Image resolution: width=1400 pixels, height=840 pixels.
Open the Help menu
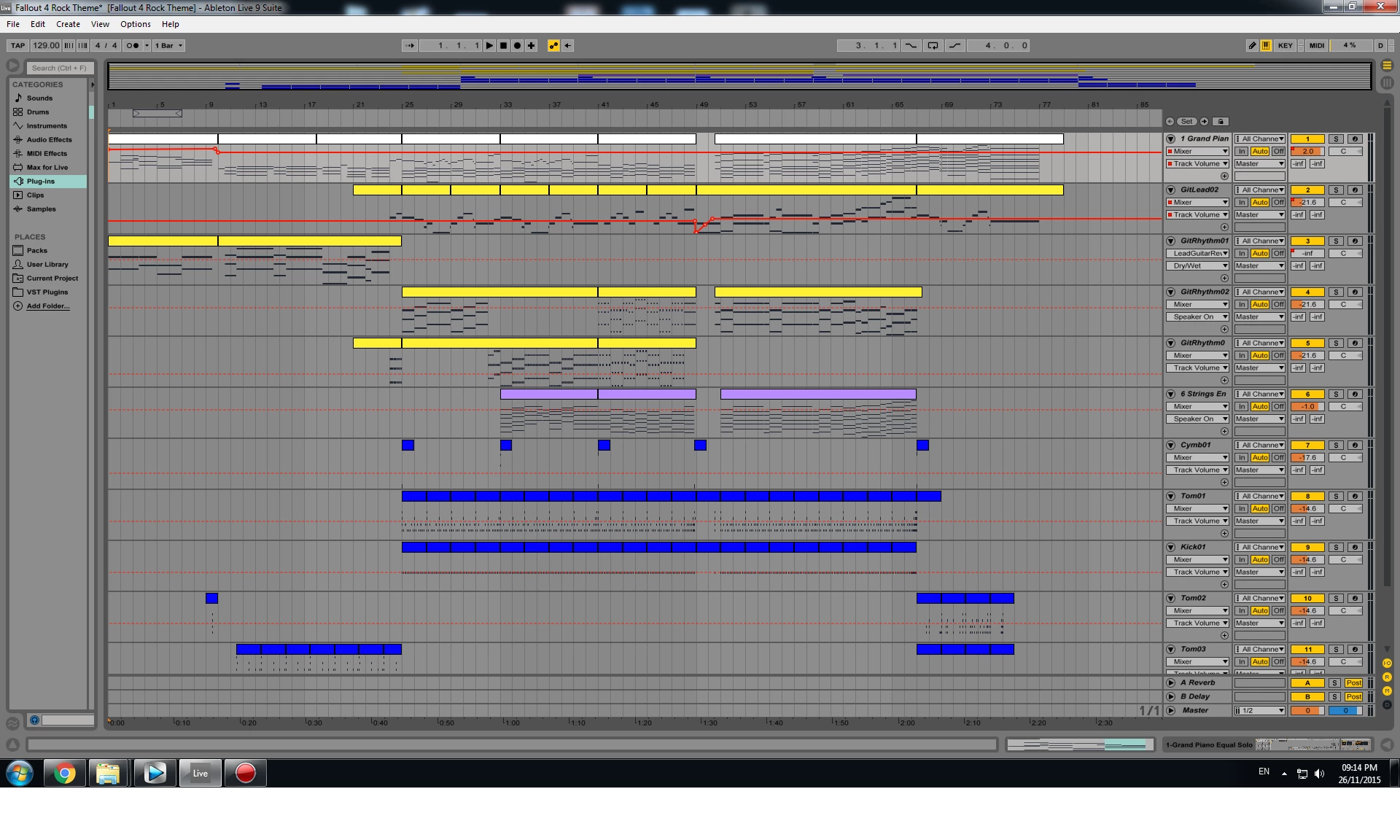pos(170,24)
